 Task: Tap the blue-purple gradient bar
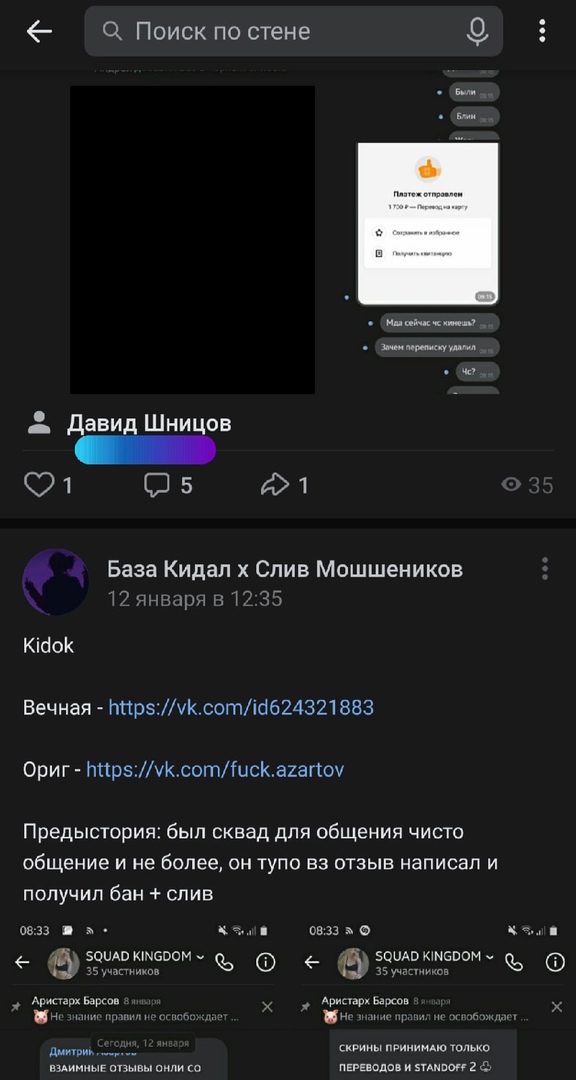[x=145, y=450]
